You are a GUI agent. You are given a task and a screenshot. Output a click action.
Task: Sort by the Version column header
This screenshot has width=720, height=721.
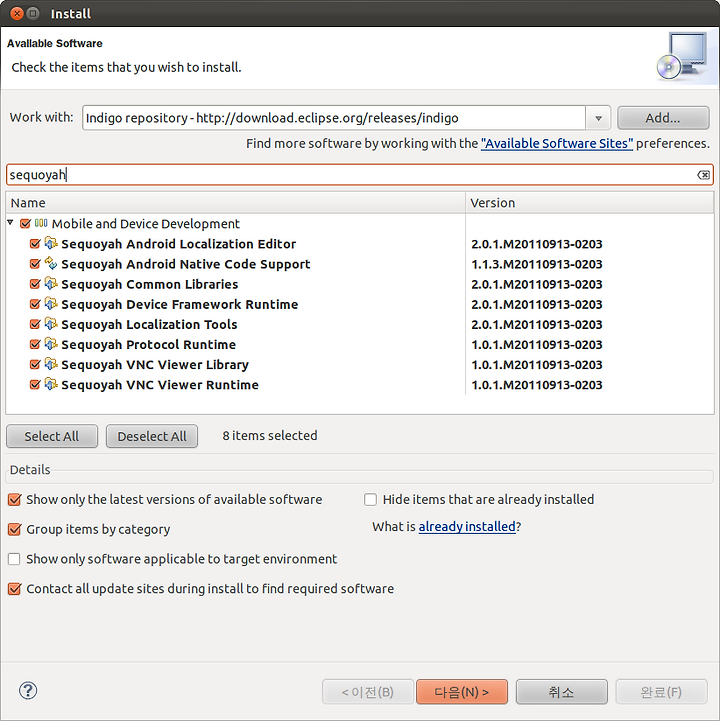[589, 203]
